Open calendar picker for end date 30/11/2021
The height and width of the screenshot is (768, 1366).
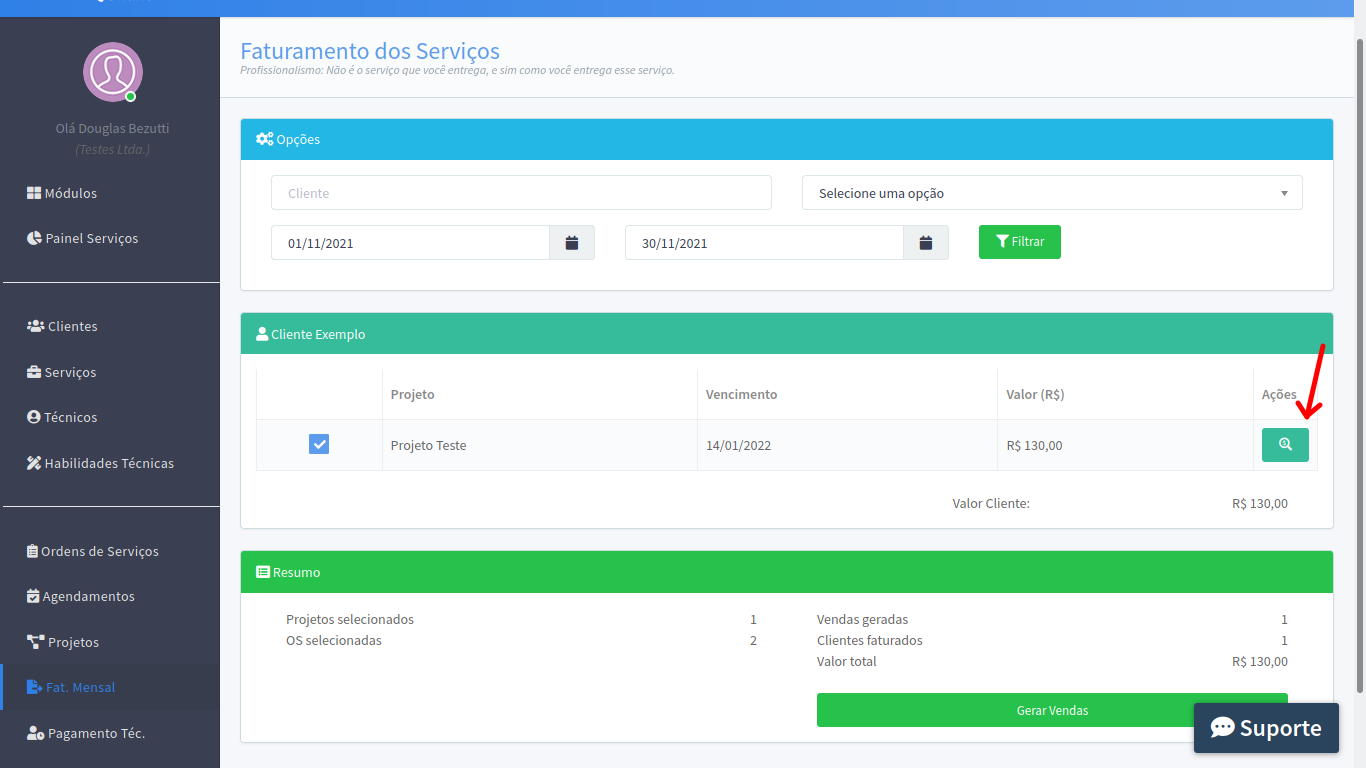[926, 243]
